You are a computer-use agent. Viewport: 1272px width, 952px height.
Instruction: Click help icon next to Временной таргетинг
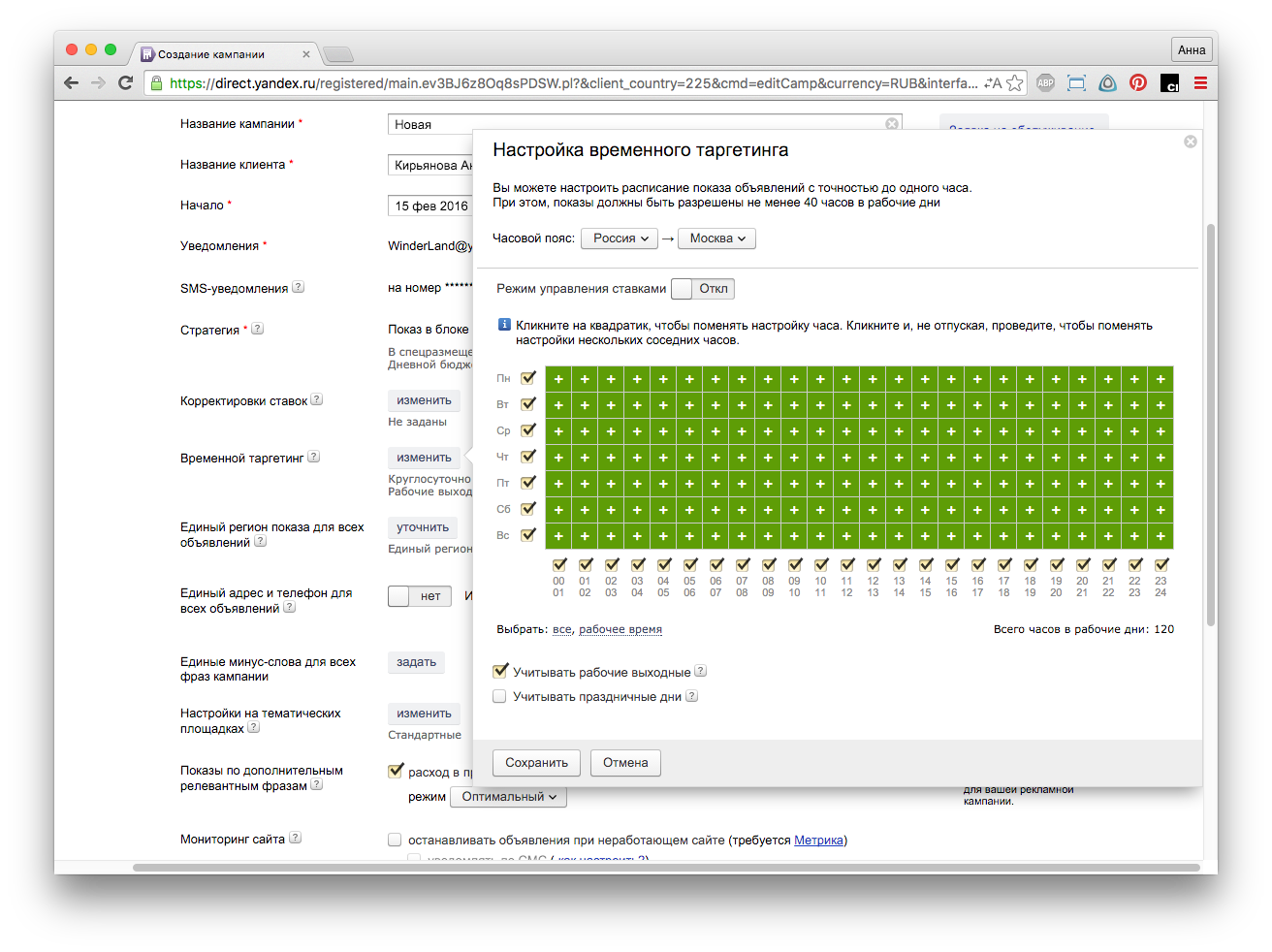[x=314, y=457]
